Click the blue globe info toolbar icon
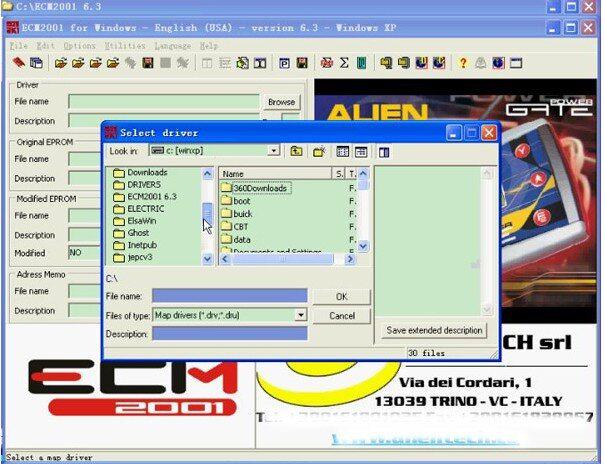605x464 pixels. click(498, 63)
